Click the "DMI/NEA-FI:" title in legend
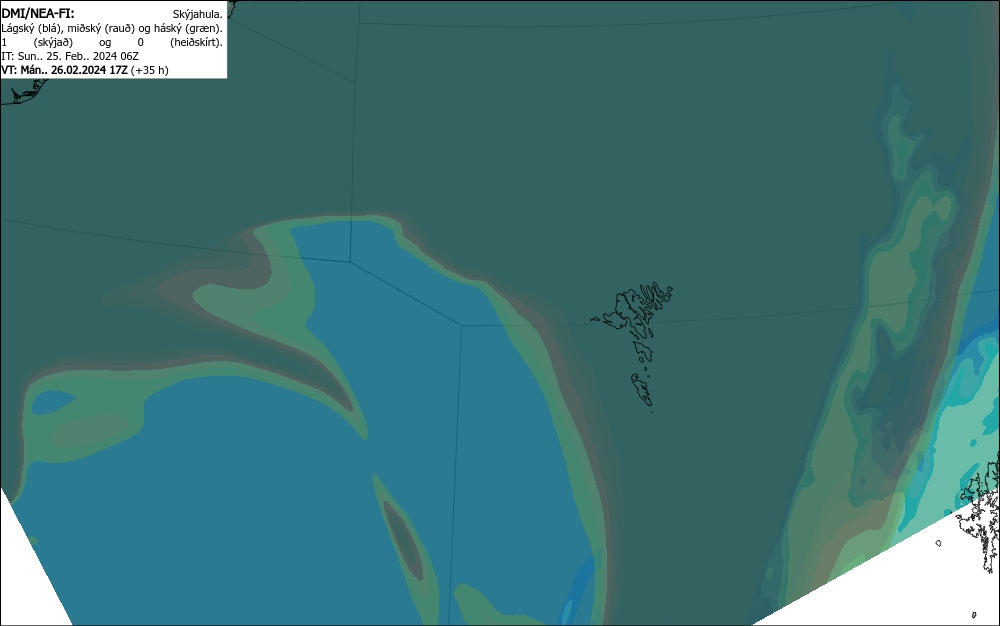The width and height of the screenshot is (1000, 626). (x=38, y=13)
